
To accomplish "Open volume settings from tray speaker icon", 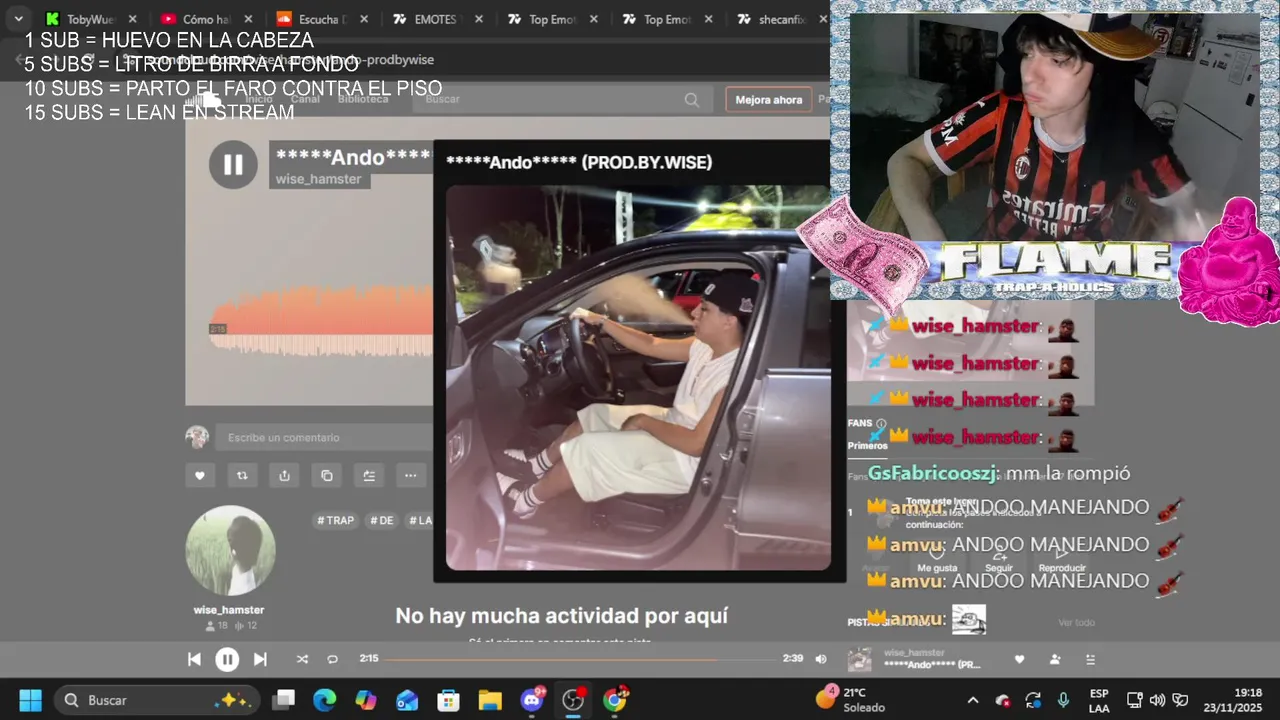I will [1157, 700].
